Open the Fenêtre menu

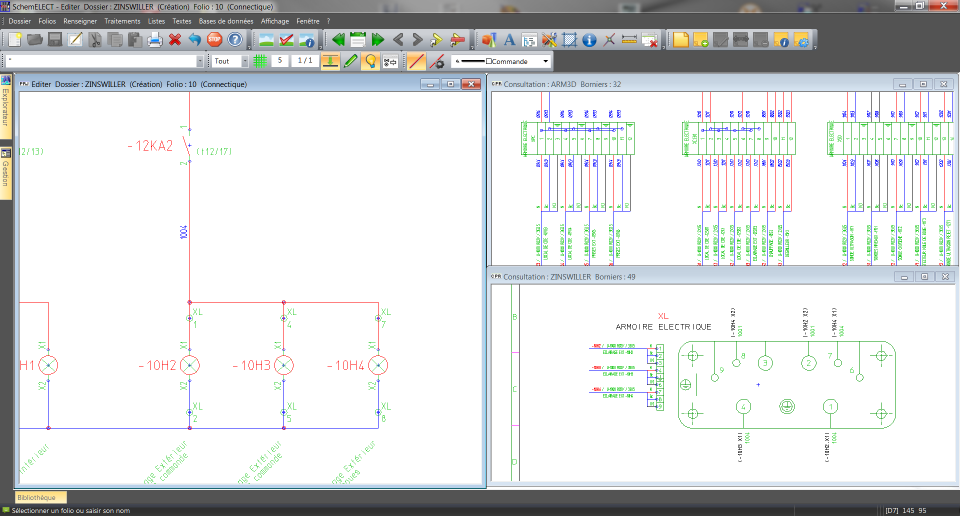(308, 21)
